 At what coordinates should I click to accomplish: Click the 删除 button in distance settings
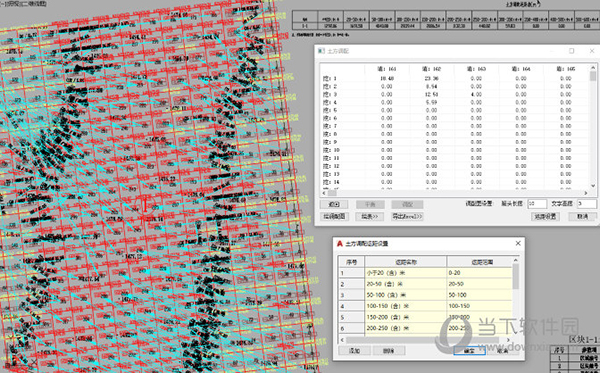tap(388, 350)
